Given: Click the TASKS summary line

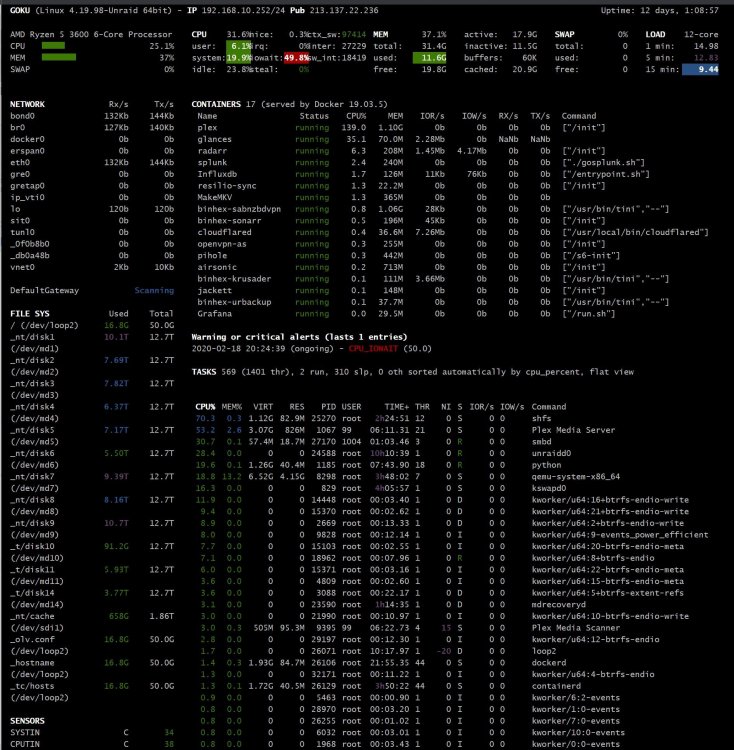Looking at the screenshot, I should click(x=413, y=372).
